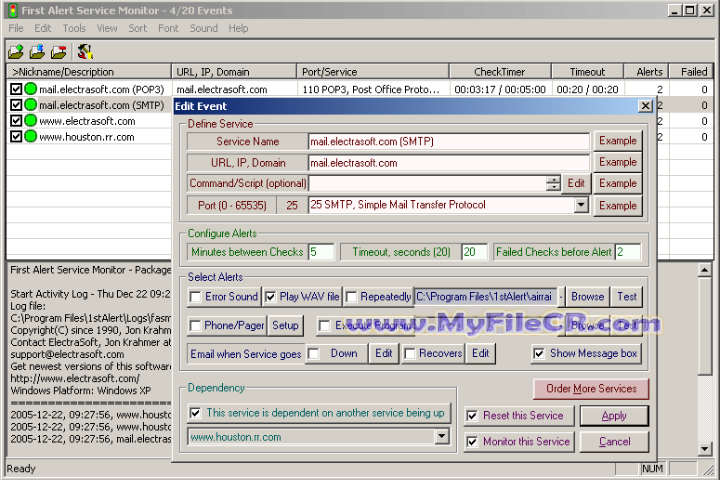Sort by URL, IP, Domain column header
The image size is (720, 480).
click(x=234, y=72)
